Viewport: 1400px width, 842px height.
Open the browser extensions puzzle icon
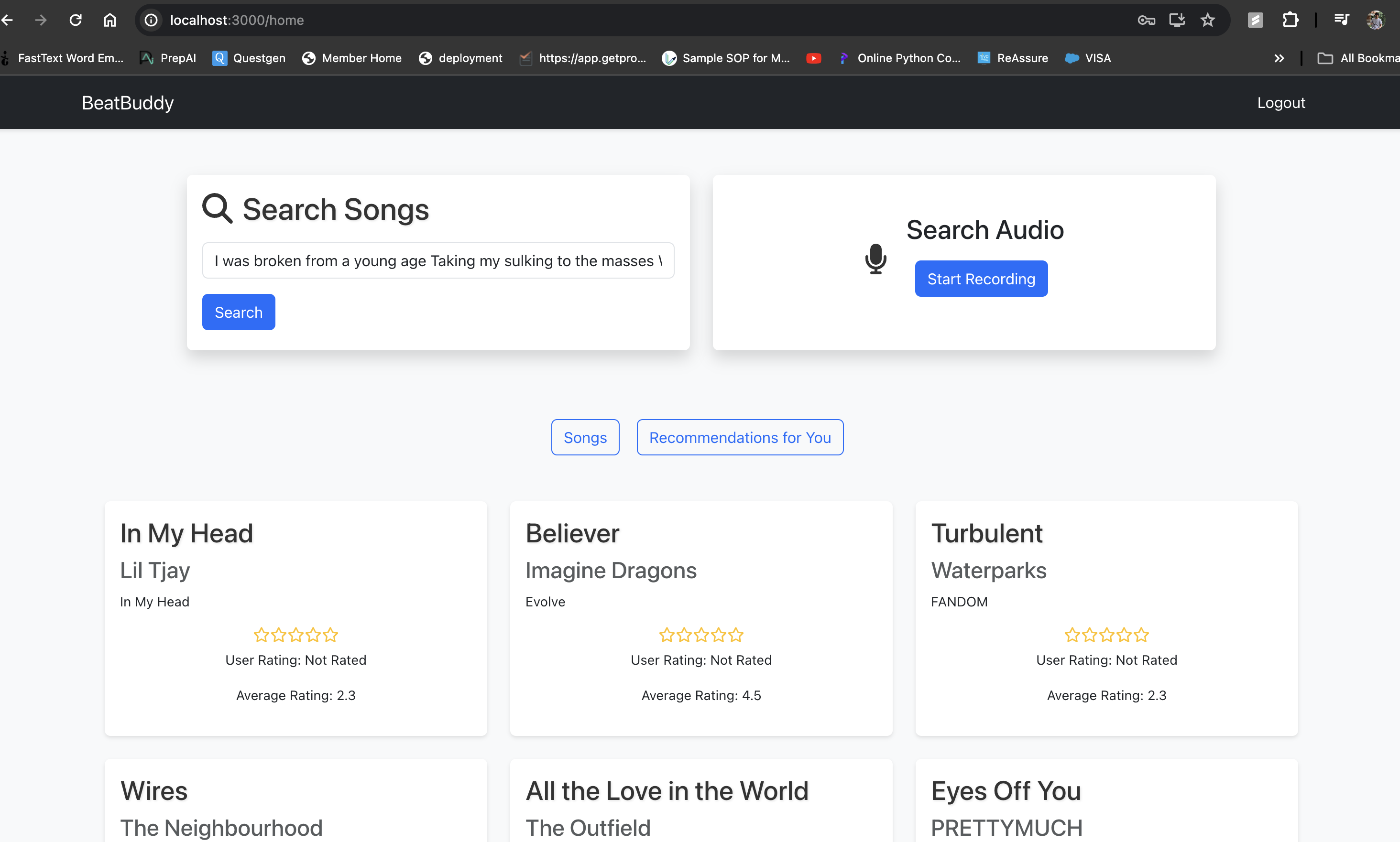pos(1290,21)
